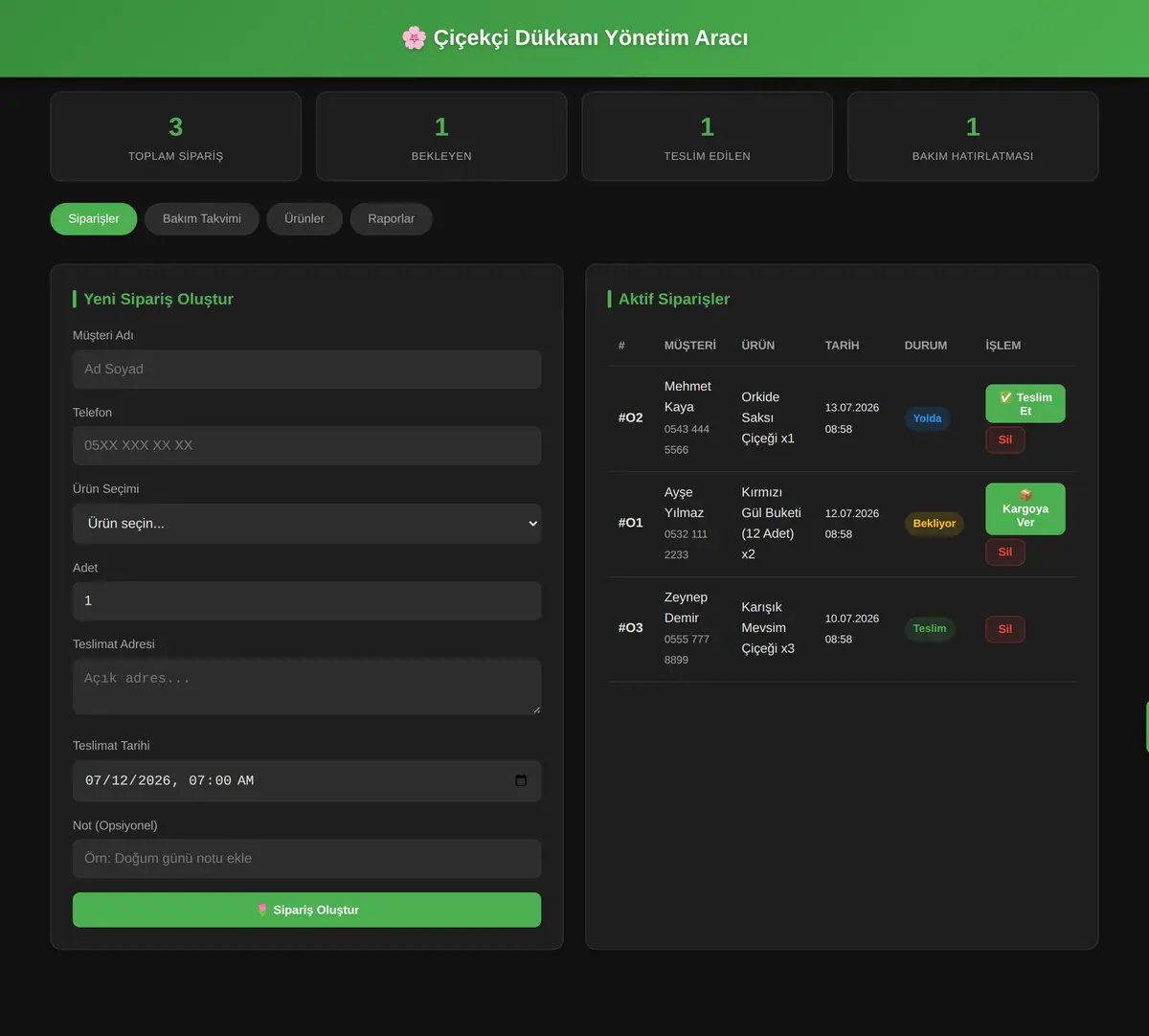
Task: Delete order #O1 with Sil
Action: tap(1005, 552)
